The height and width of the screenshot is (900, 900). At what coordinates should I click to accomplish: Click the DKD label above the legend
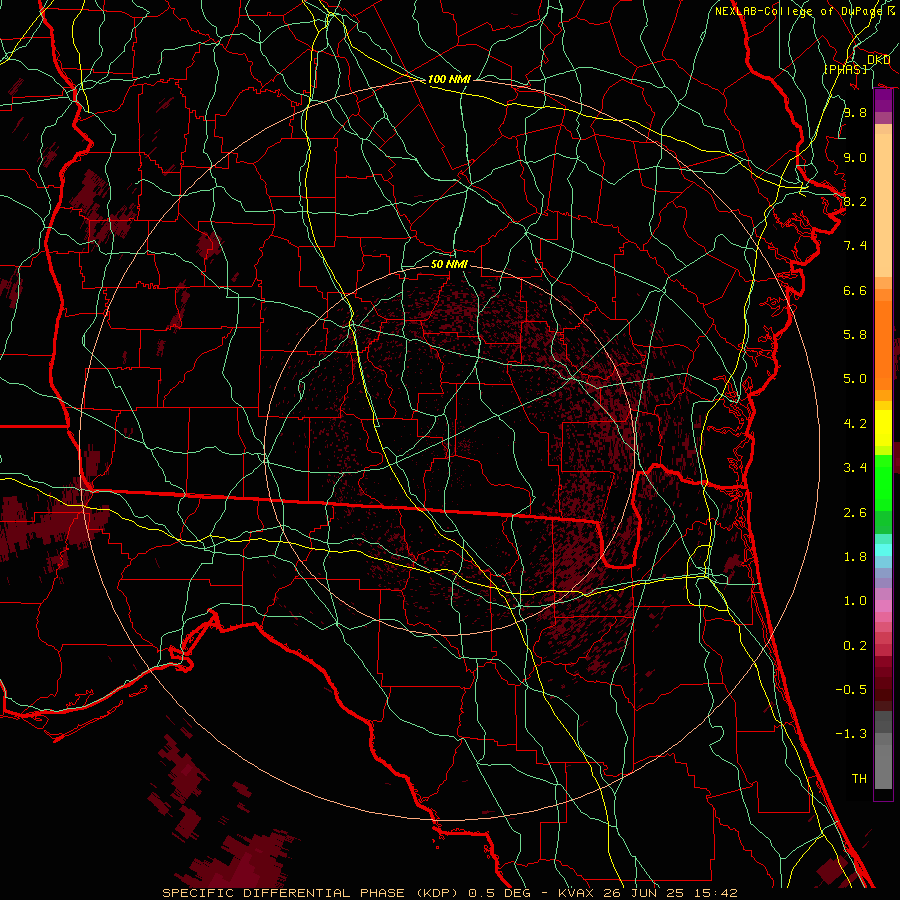pos(878,59)
